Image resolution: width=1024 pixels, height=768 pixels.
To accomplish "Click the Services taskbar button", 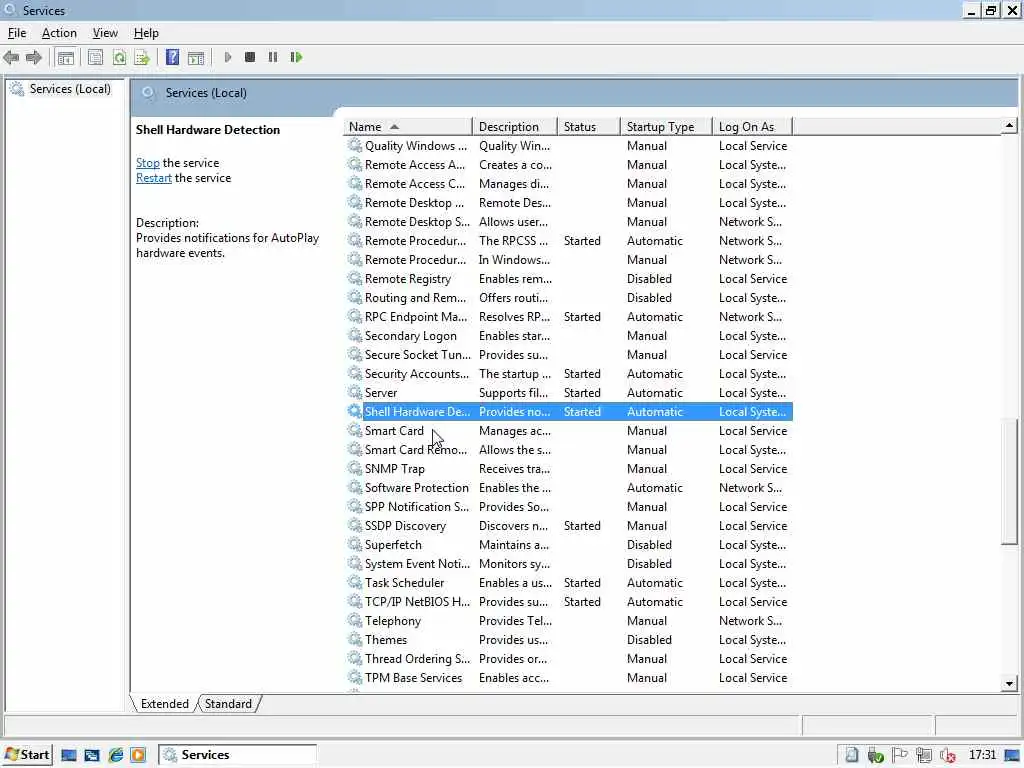I will 238,755.
